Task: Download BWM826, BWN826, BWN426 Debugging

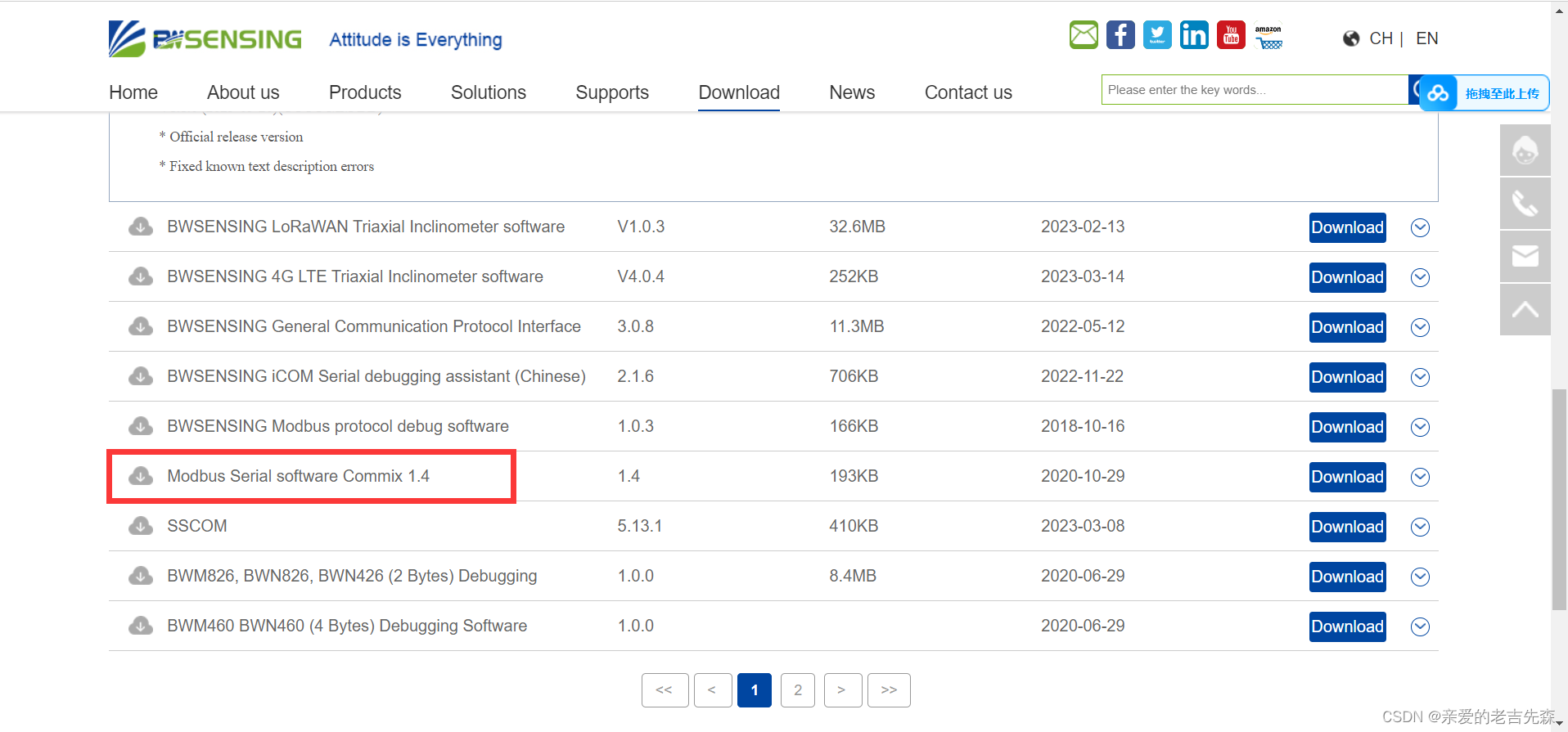Action: (1347, 577)
